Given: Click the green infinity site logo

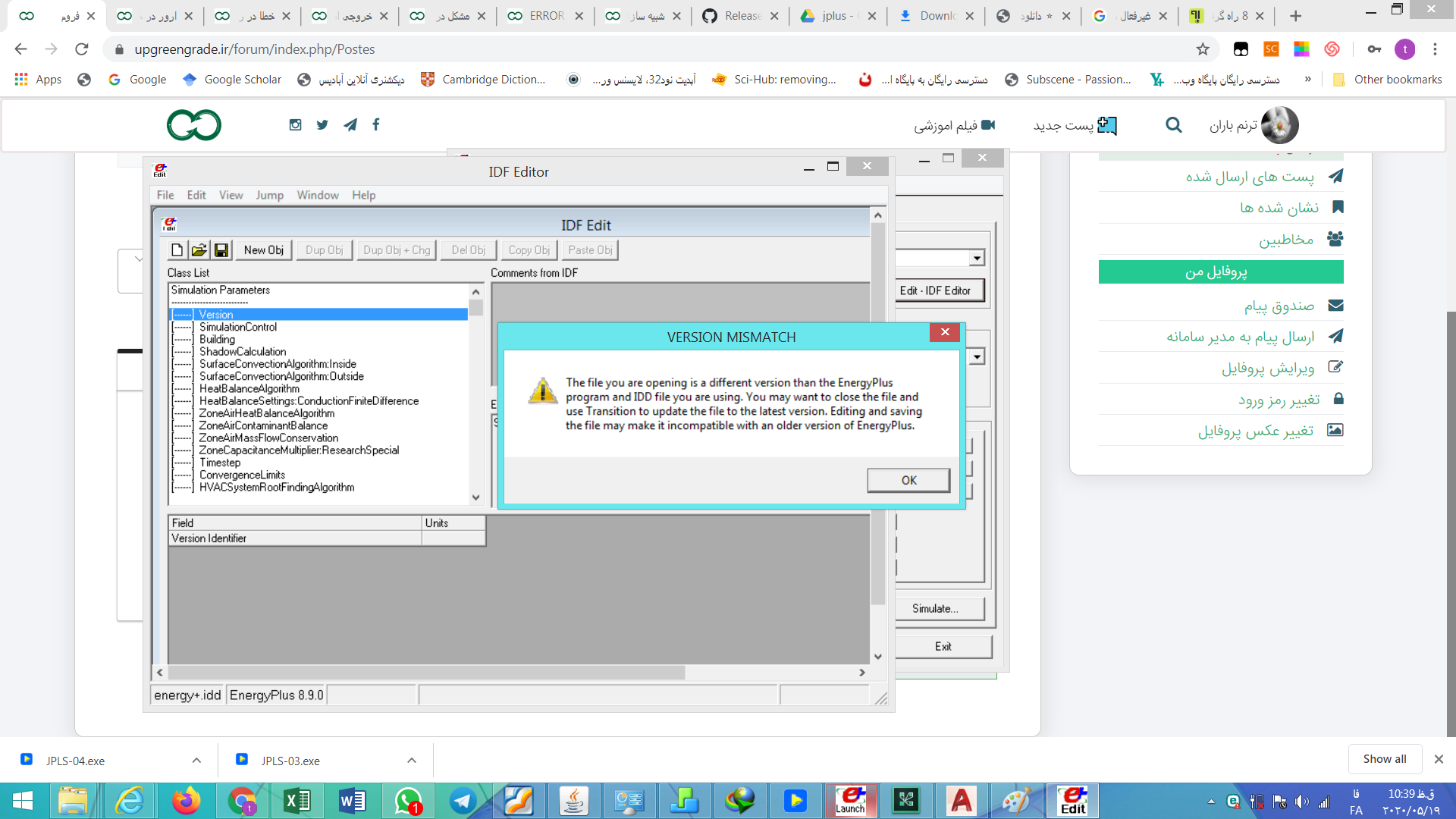Looking at the screenshot, I should pyautogui.click(x=194, y=125).
